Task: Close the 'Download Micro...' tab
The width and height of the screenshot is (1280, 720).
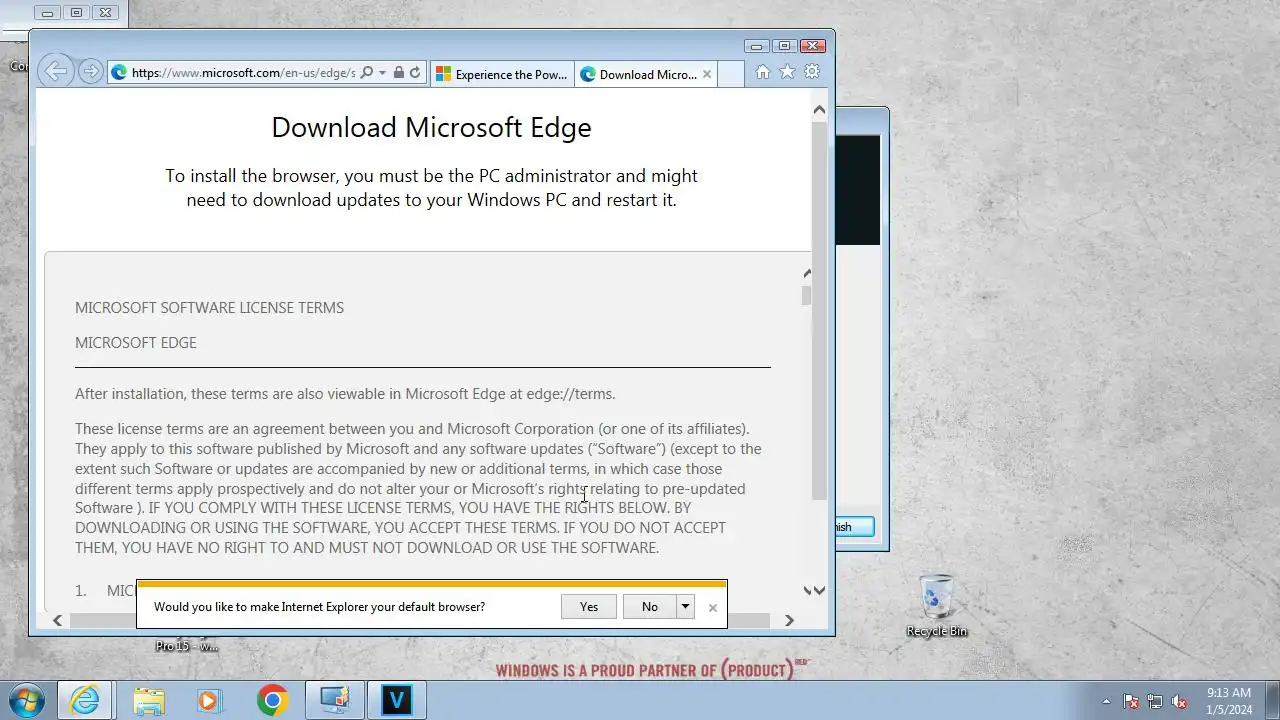Action: tap(707, 74)
